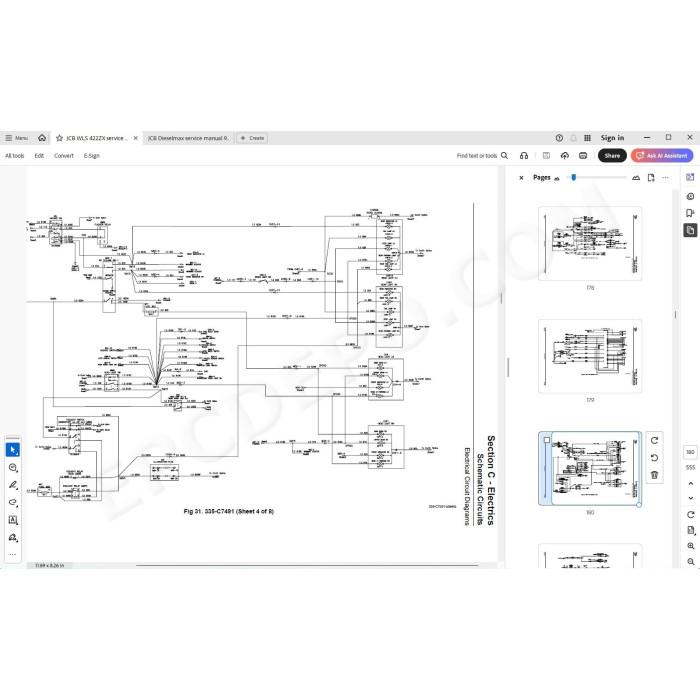Select the add text box tool
This screenshot has height=700, width=700.
12,520
